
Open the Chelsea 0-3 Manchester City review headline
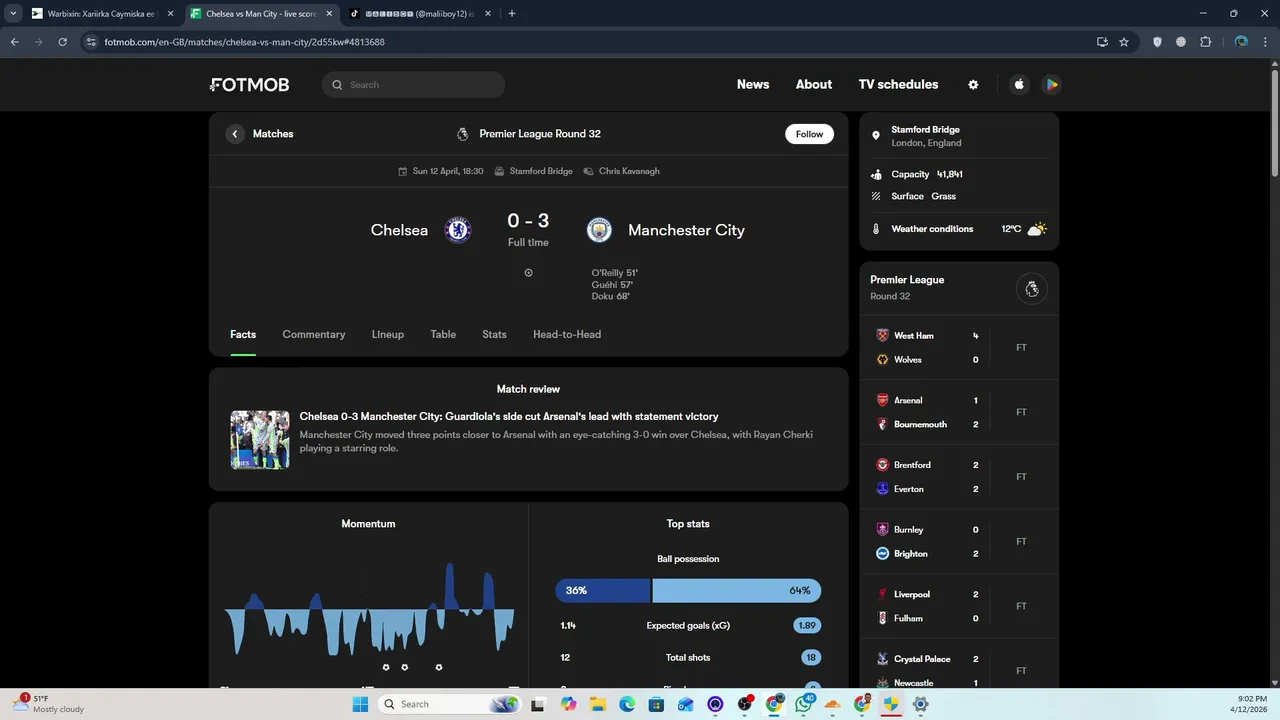click(509, 417)
